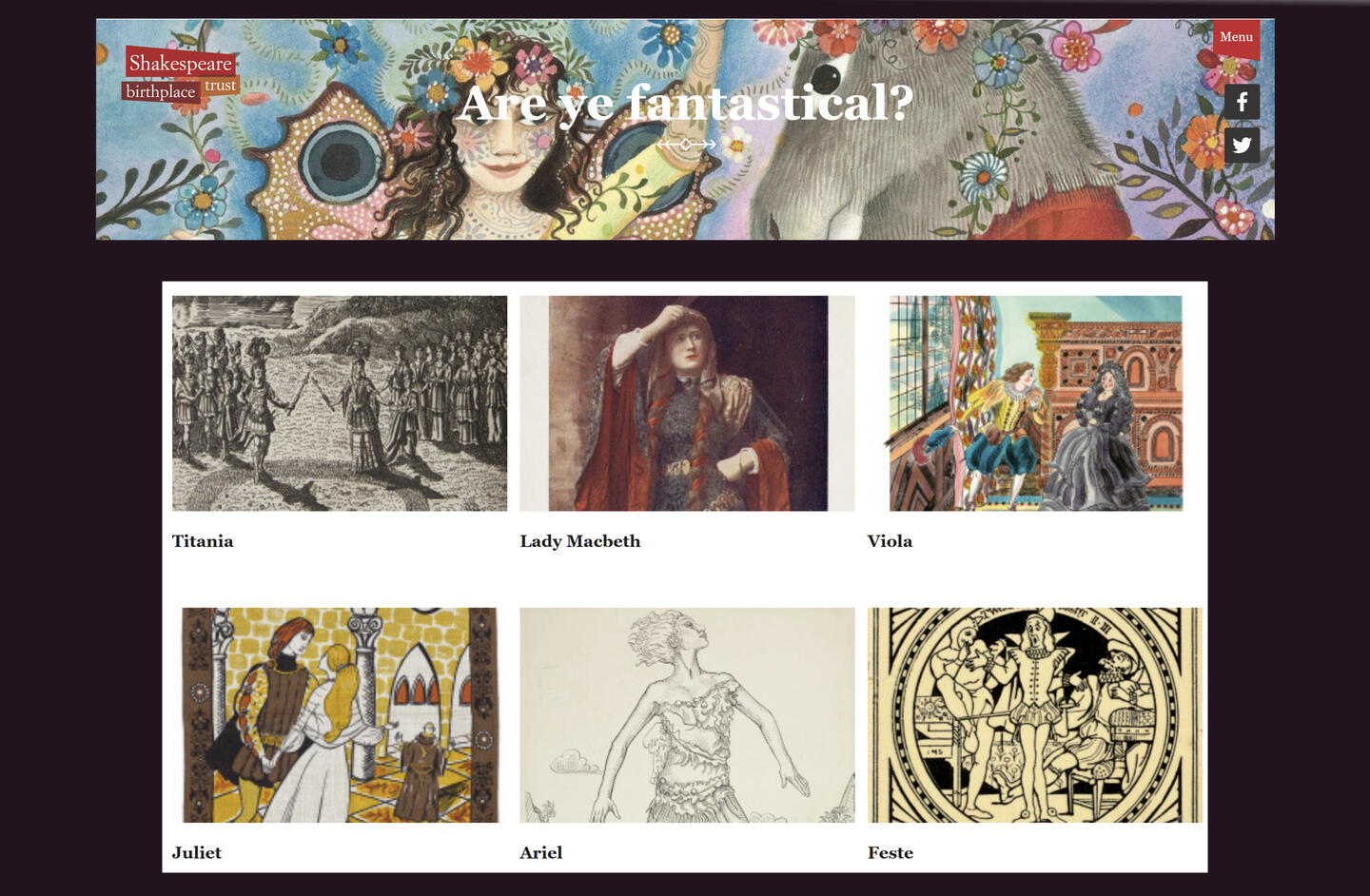Viewport: 1370px width, 896px height.
Task: Follow the Lady Macbeth title link
Action: coord(580,541)
